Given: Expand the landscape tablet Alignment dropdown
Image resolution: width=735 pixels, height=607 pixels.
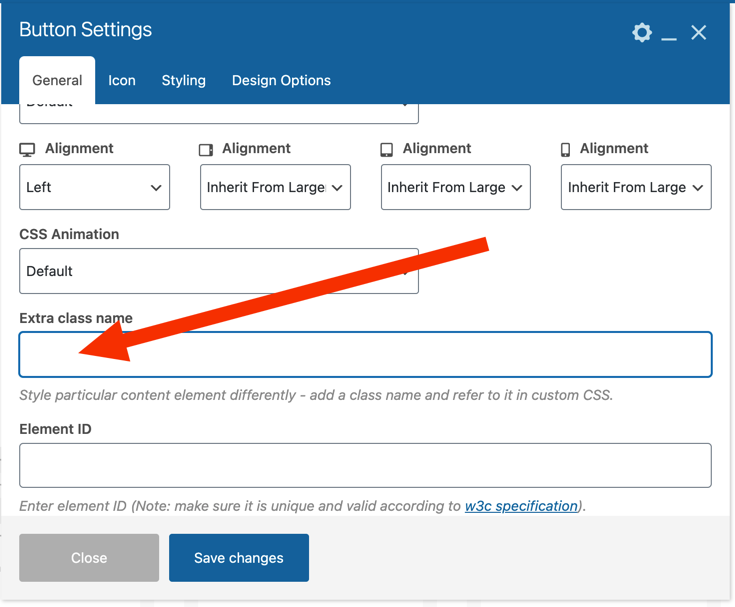Looking at the screenshot, I should click(x=275, y=187).
